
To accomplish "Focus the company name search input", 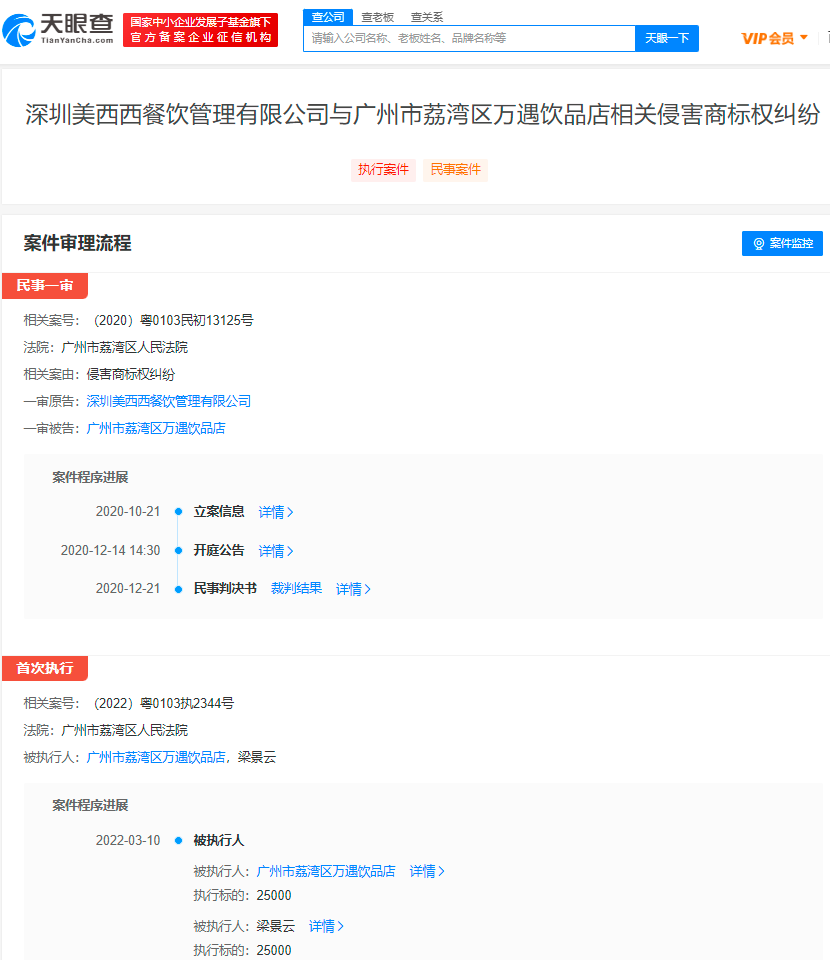I will point(469,39).
